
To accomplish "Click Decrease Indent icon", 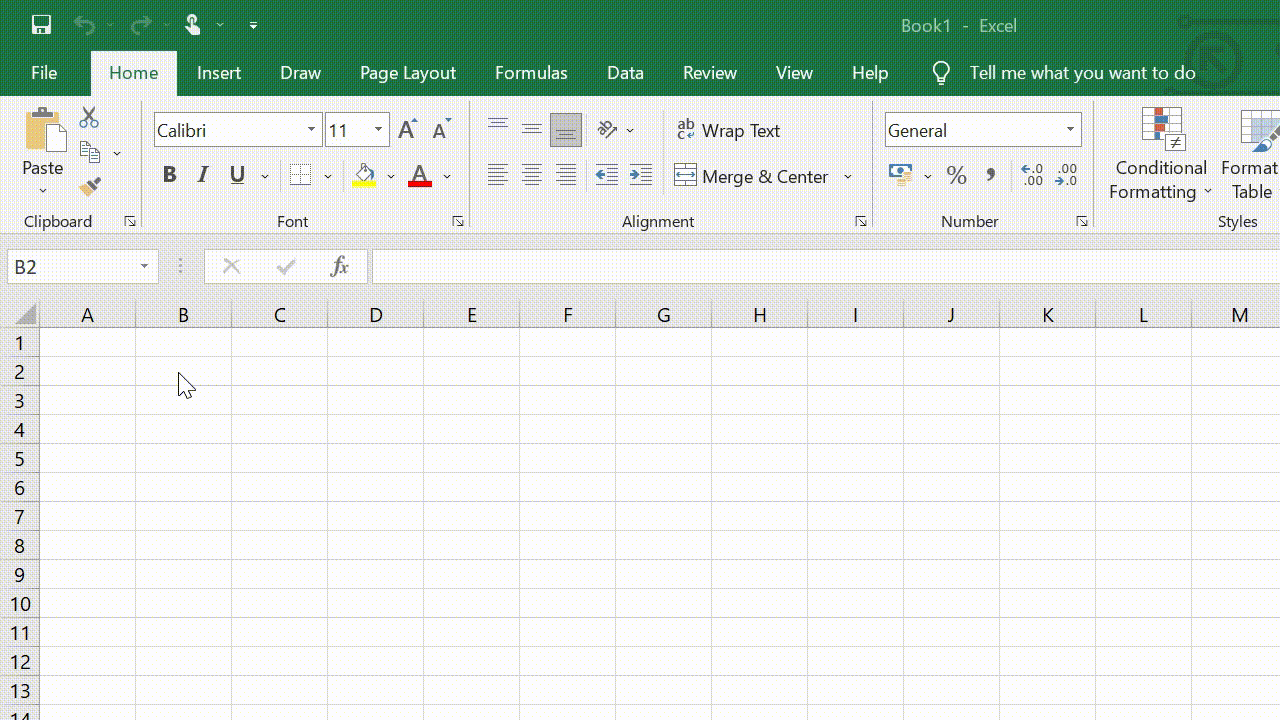I will (607, 176).
